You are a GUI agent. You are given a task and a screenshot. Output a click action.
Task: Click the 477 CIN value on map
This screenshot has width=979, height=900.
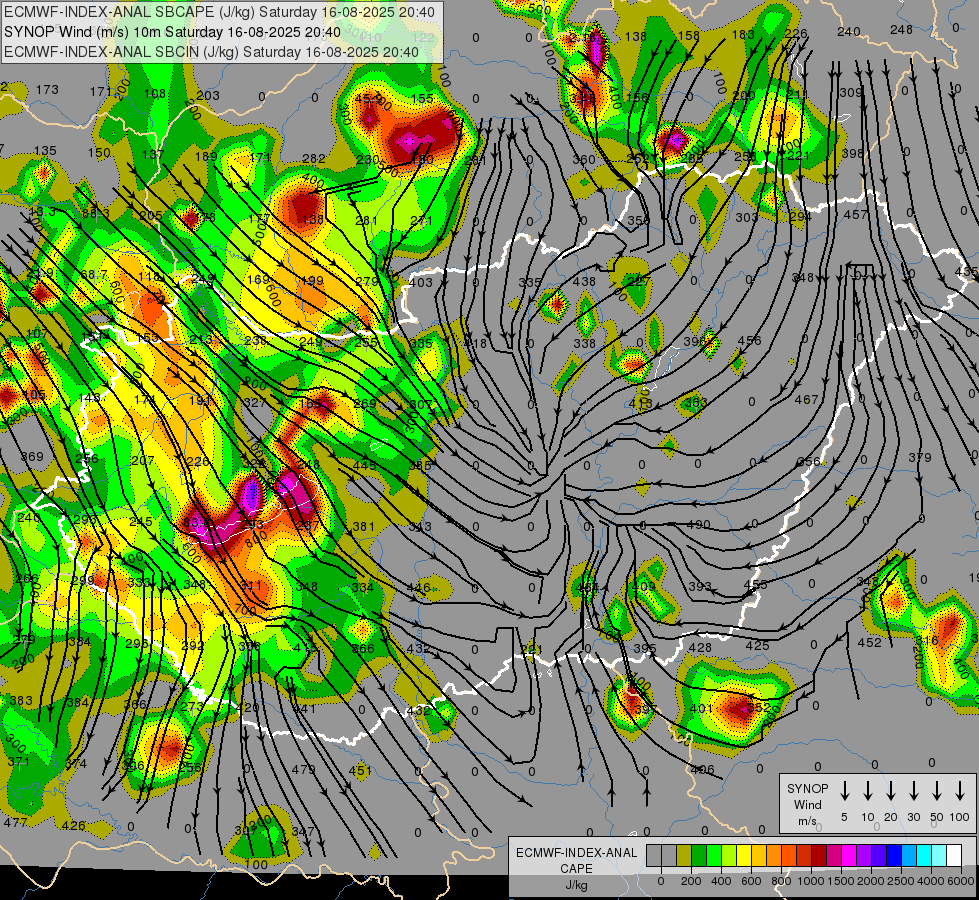pos(16,823)
